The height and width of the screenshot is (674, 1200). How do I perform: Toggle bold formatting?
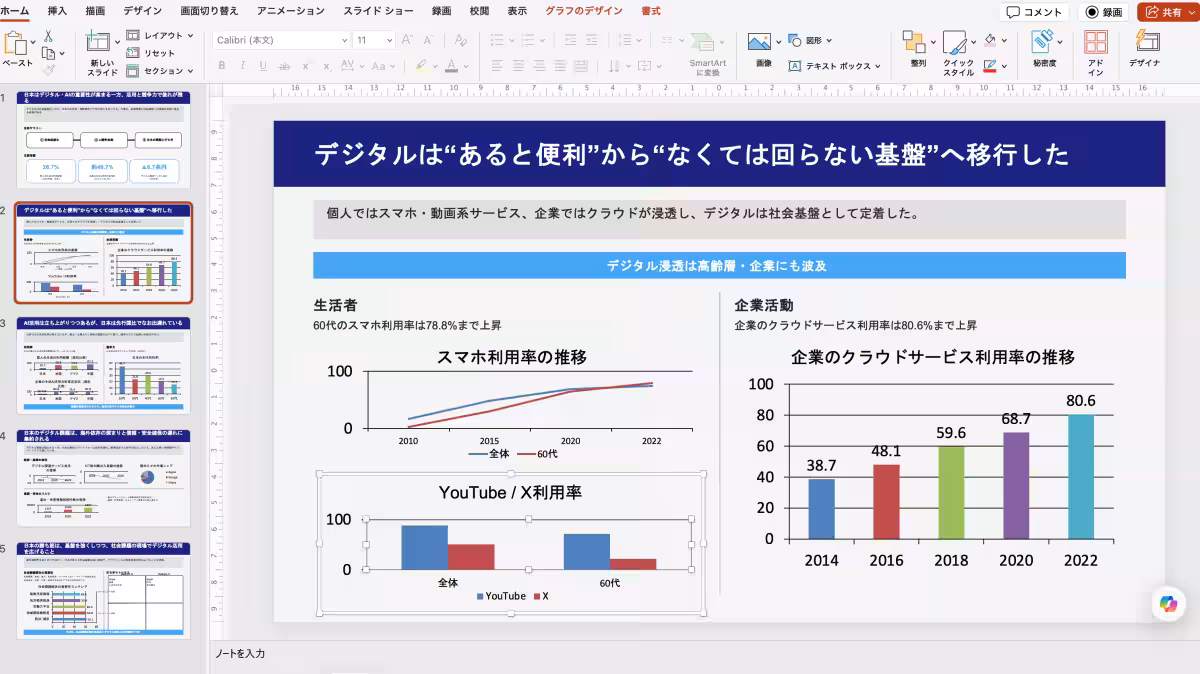pyautogui.click(x=222, y=66)
